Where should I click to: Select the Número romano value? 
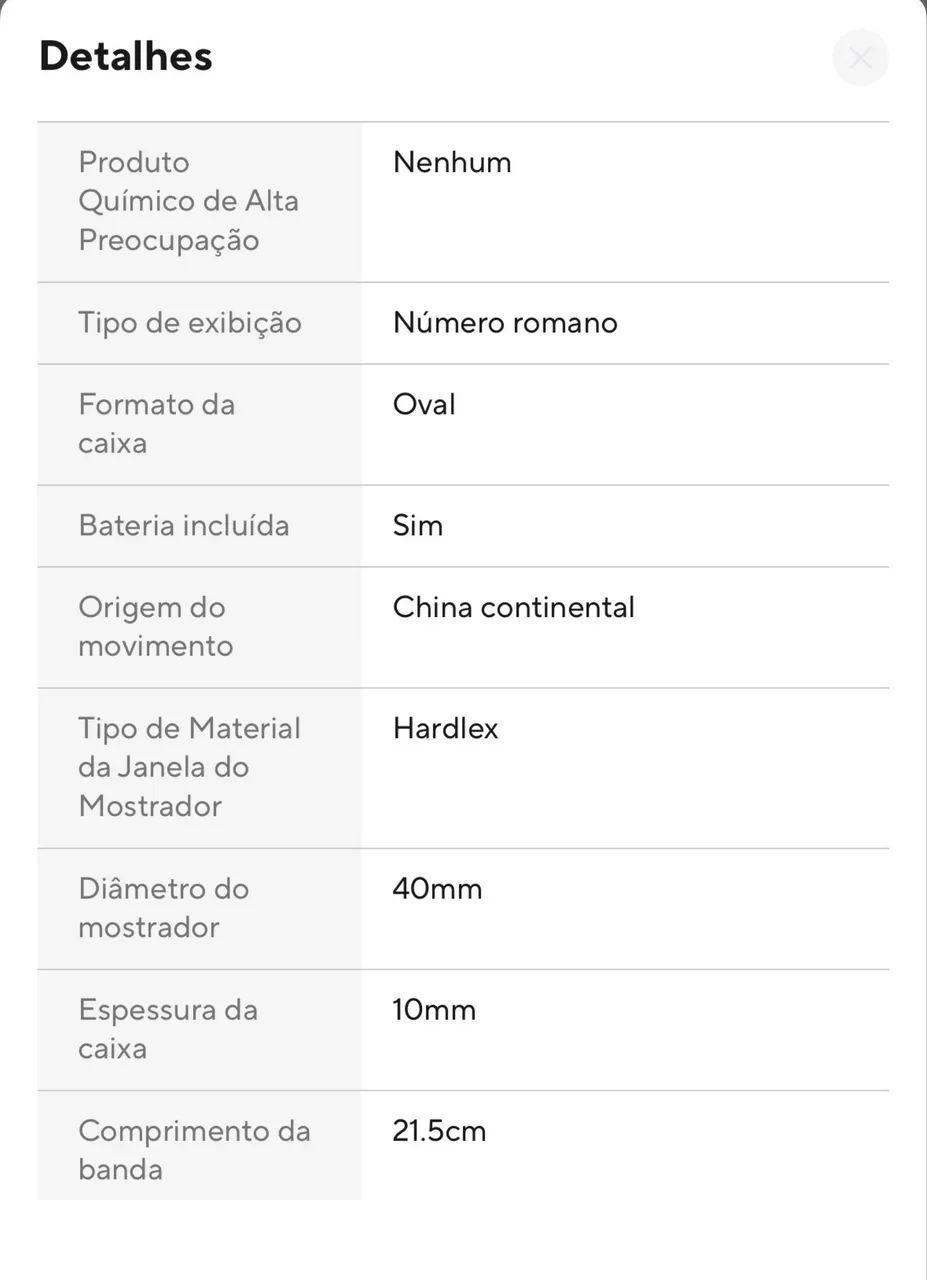pos(505,323)
